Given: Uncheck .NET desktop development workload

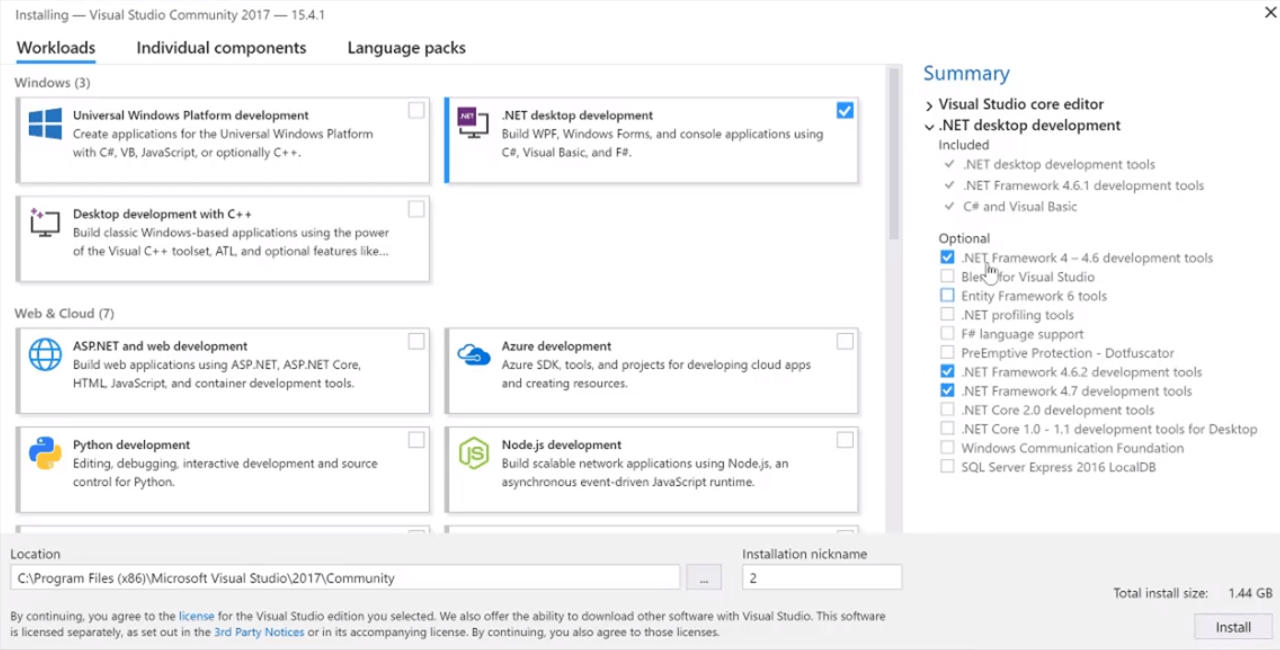Looking at the screenshot, I should 845,110.
